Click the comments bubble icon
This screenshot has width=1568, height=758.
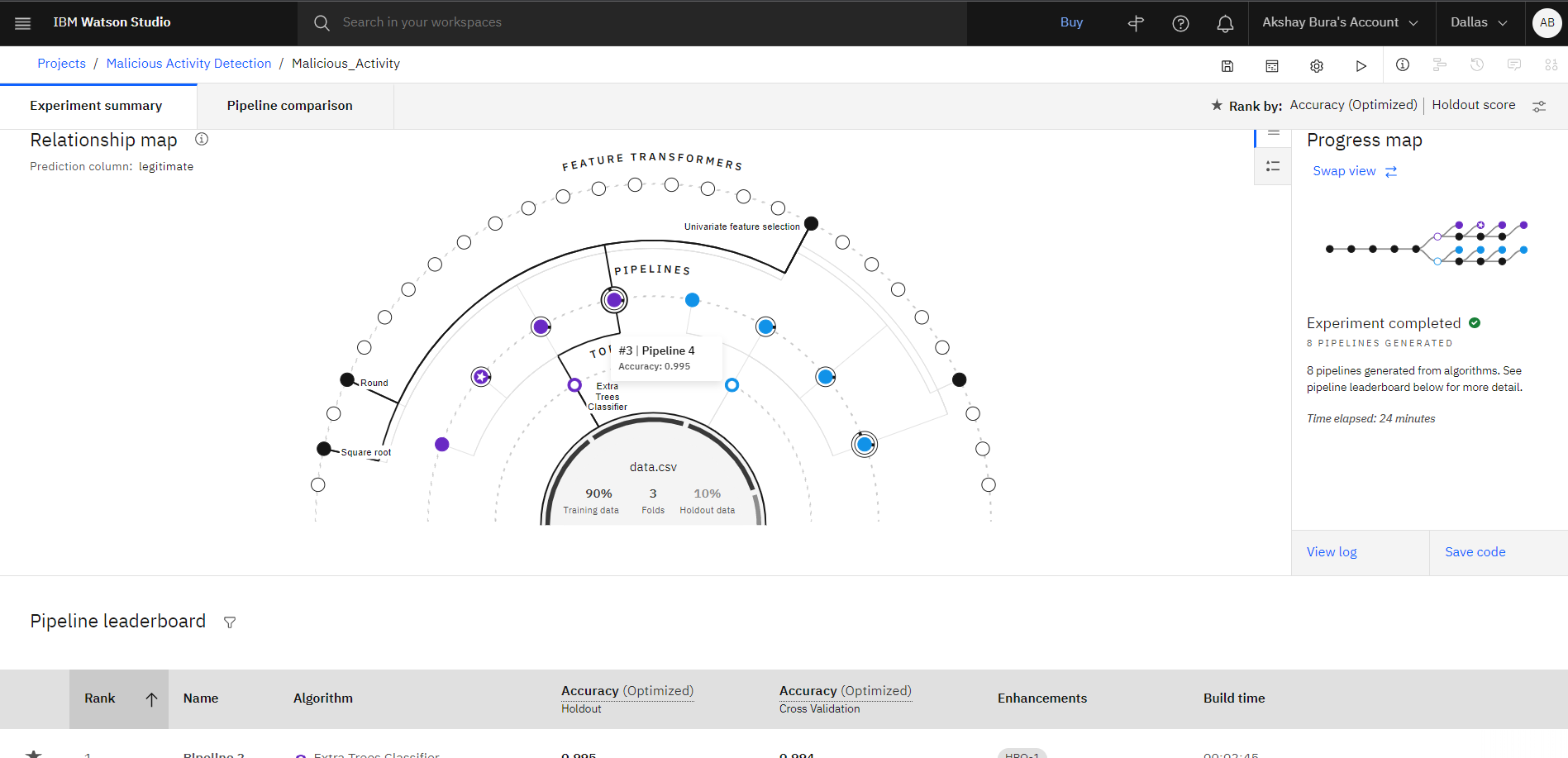pos(1514,65)
